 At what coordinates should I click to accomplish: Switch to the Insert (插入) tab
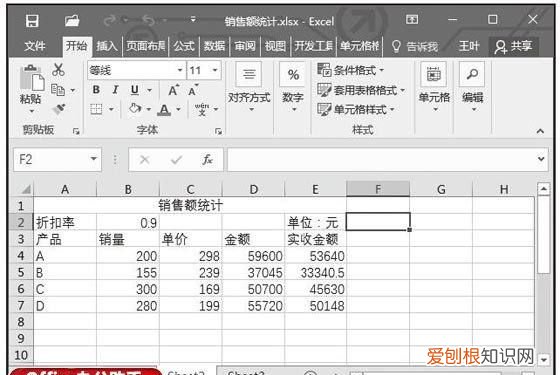[106, 46]
